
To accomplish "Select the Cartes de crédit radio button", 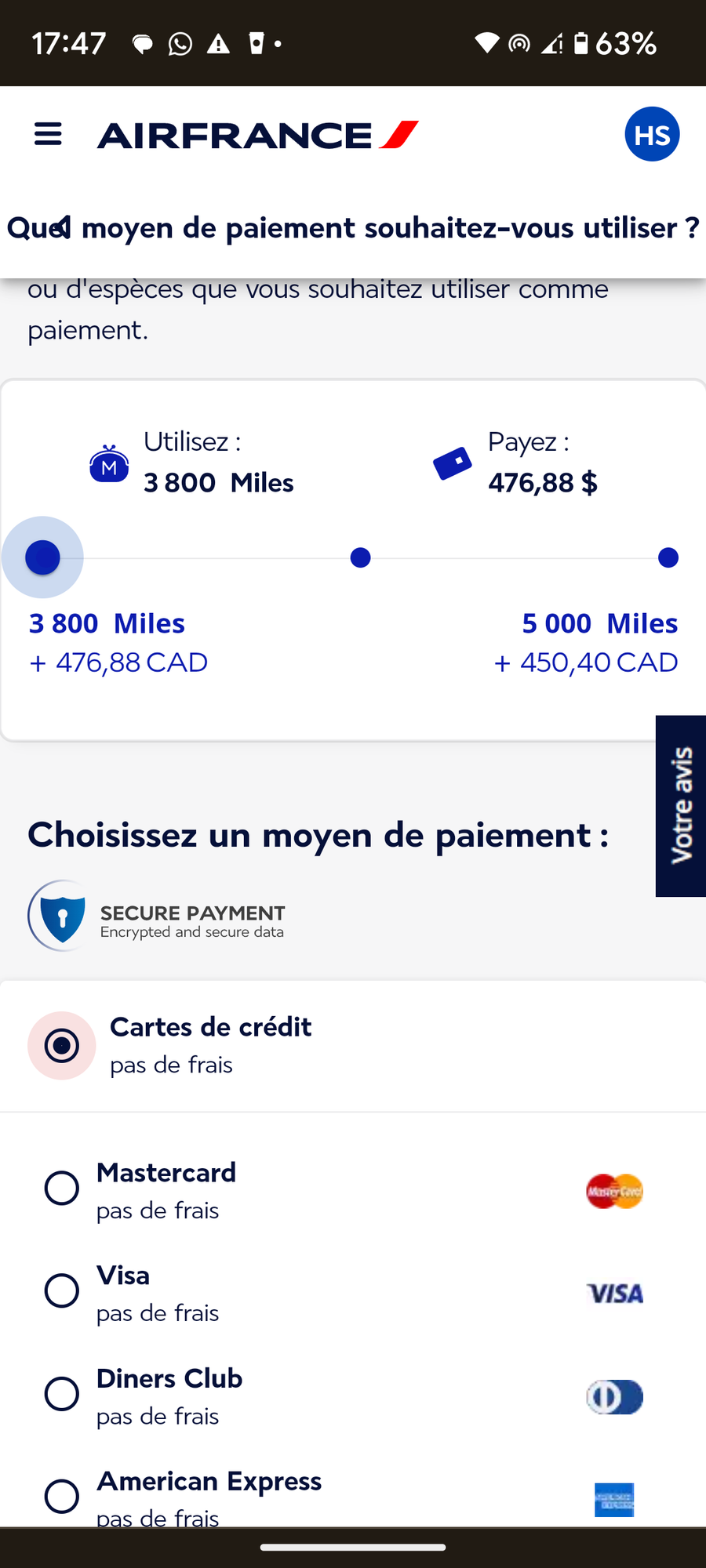I will 62,1045.
